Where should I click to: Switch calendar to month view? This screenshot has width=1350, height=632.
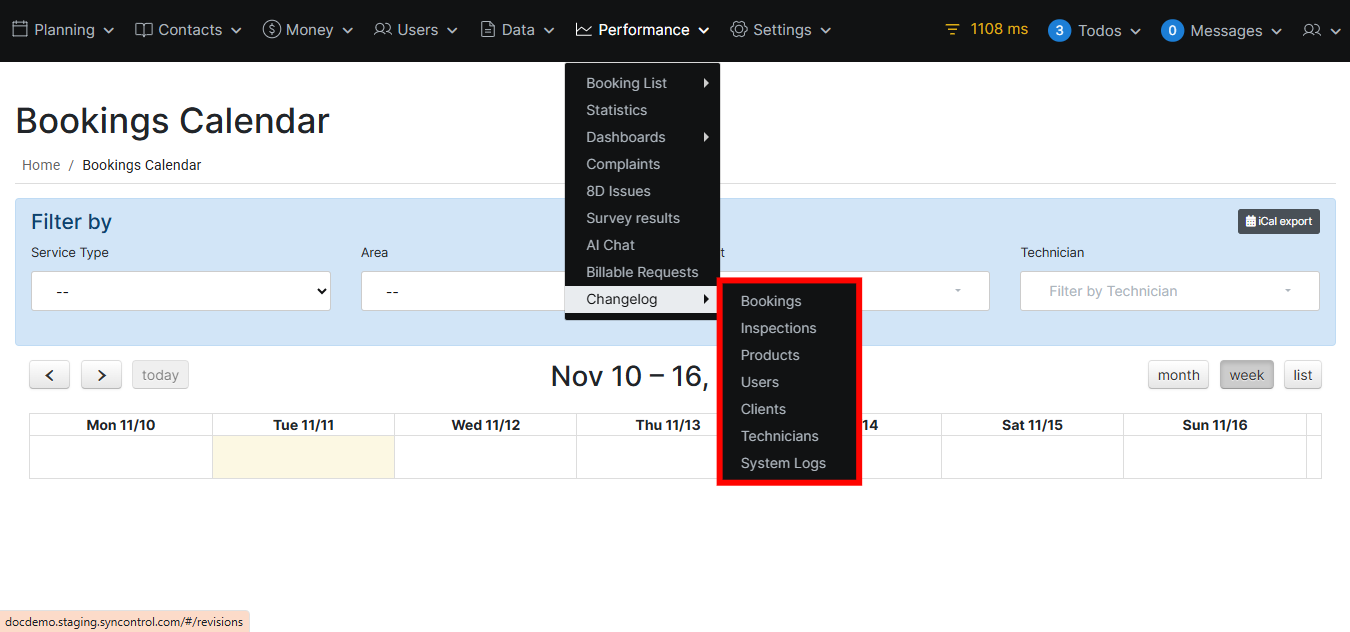click(1178, 375)
